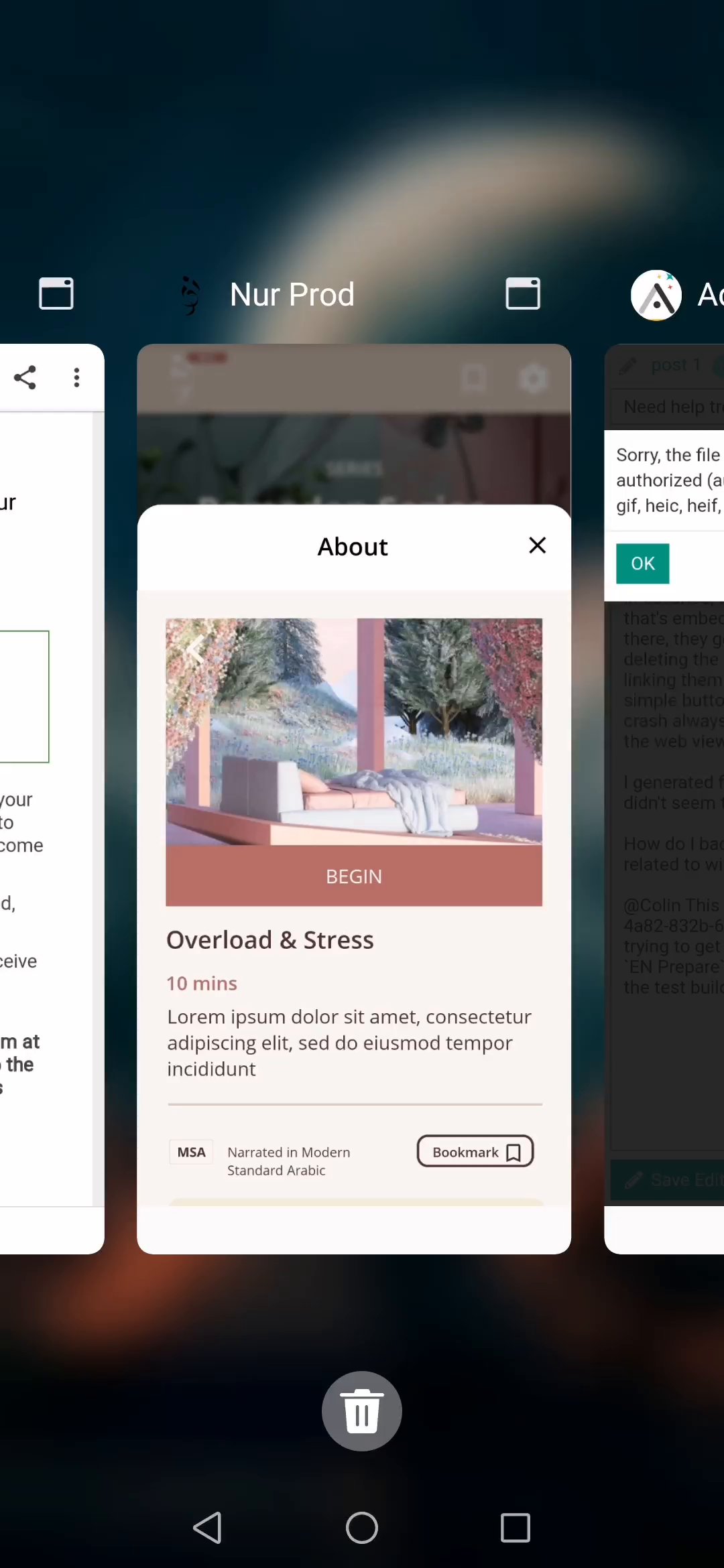Tap the window icon above the left card
Screen dimensions: 724x1568
coord(56,293)
